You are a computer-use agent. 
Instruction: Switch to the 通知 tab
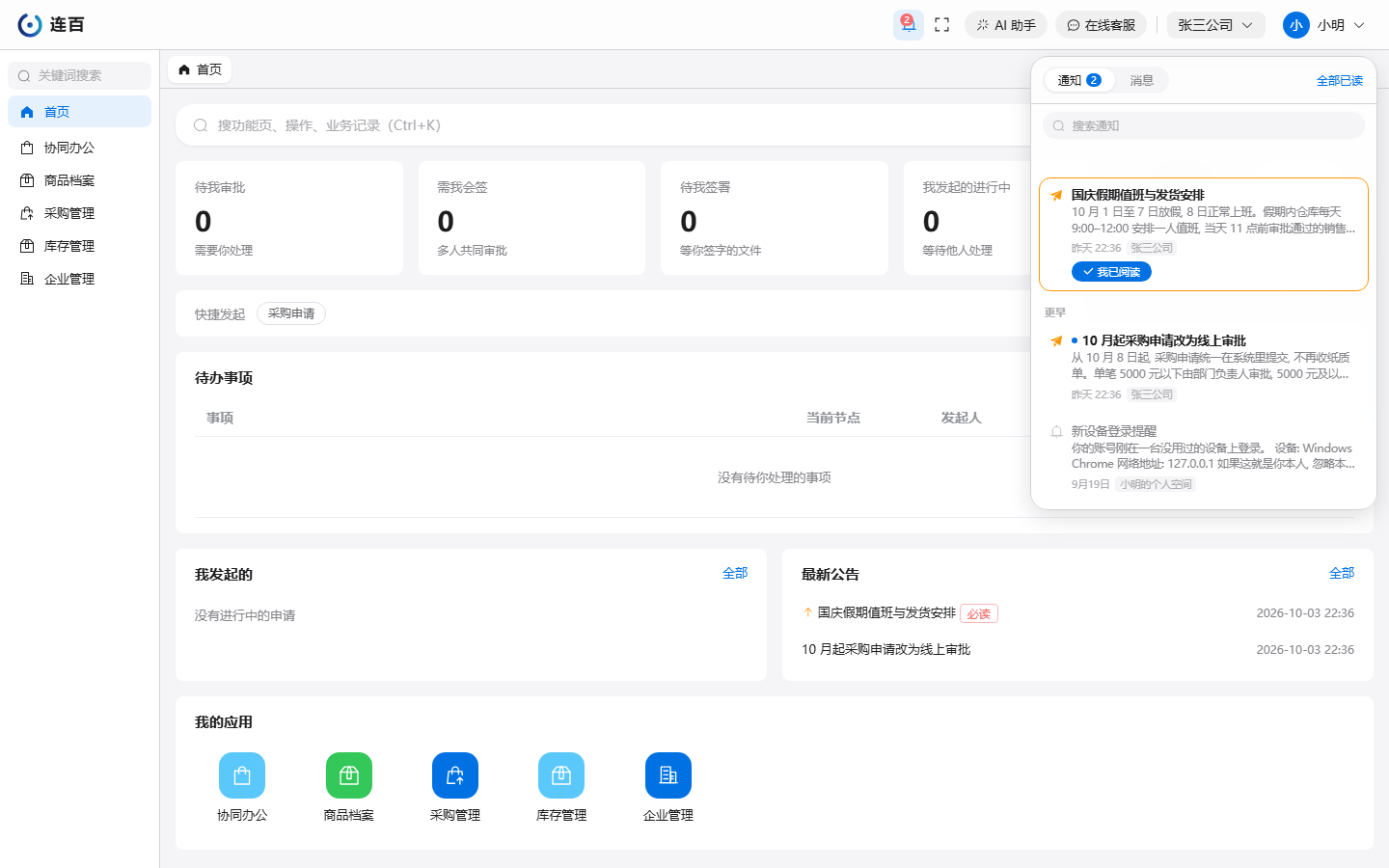click(x=1078, y=80)
